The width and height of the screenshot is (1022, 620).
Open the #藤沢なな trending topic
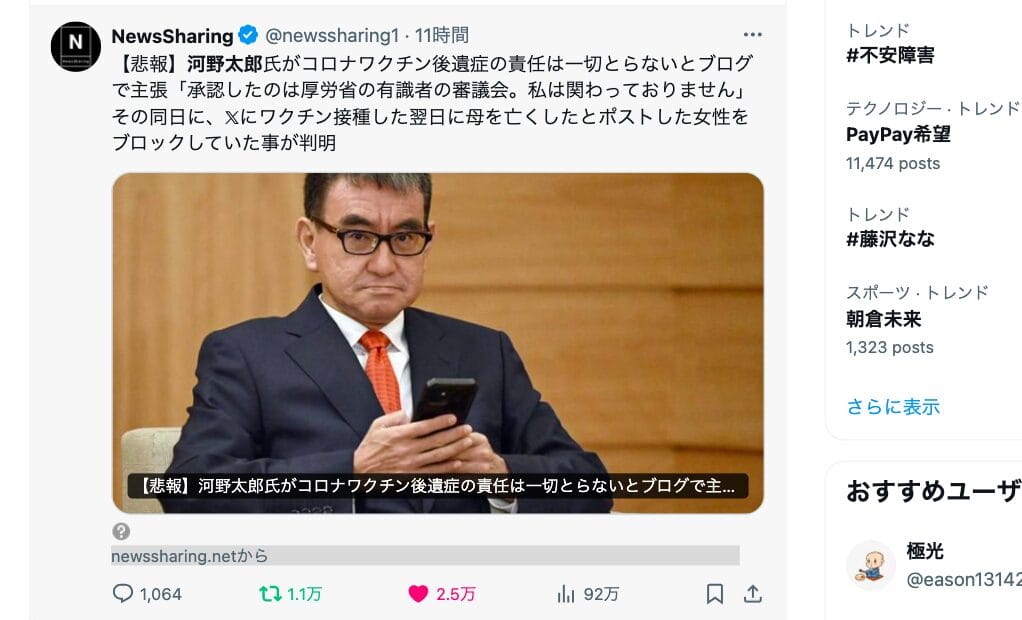[890, 239]
